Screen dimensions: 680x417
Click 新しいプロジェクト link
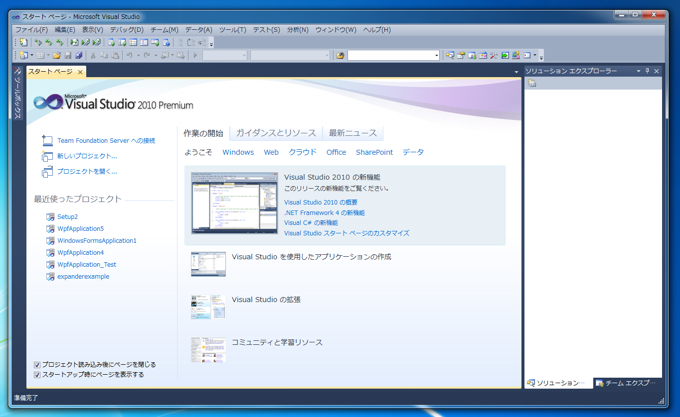pos(87,156)
